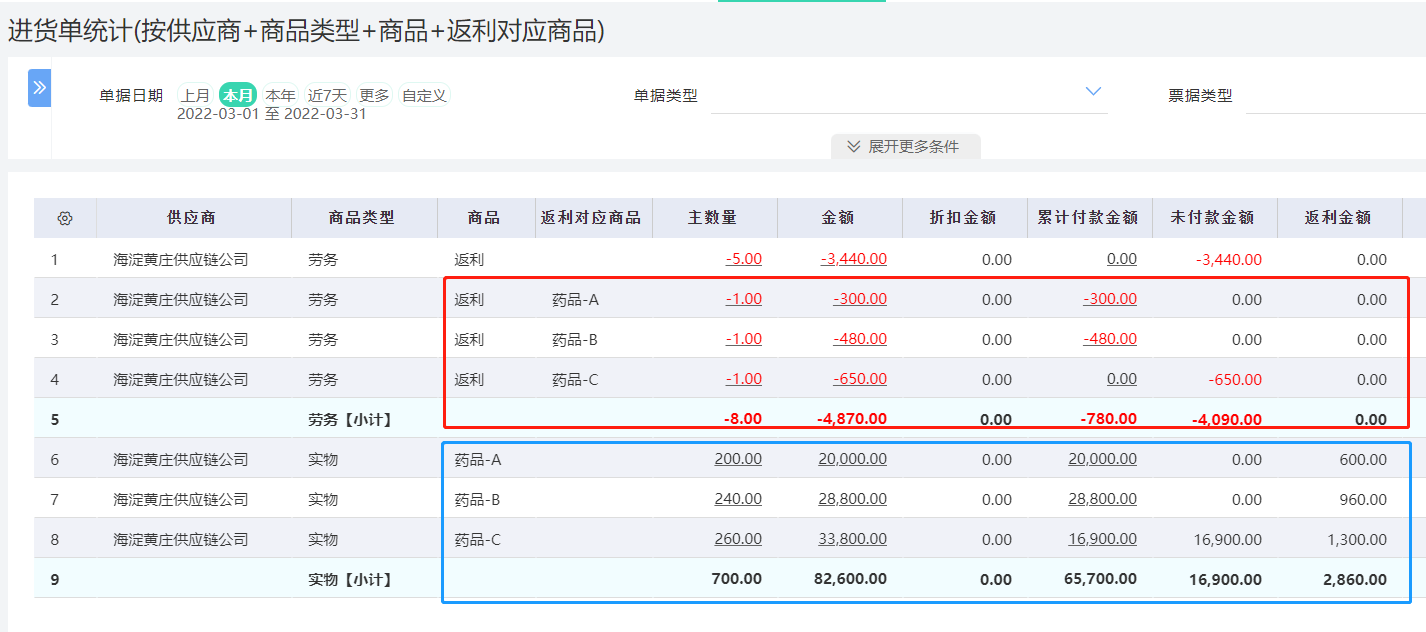Select the 上月 date filter
Screen dimensions: 1426x632
[x=196, y=94]
